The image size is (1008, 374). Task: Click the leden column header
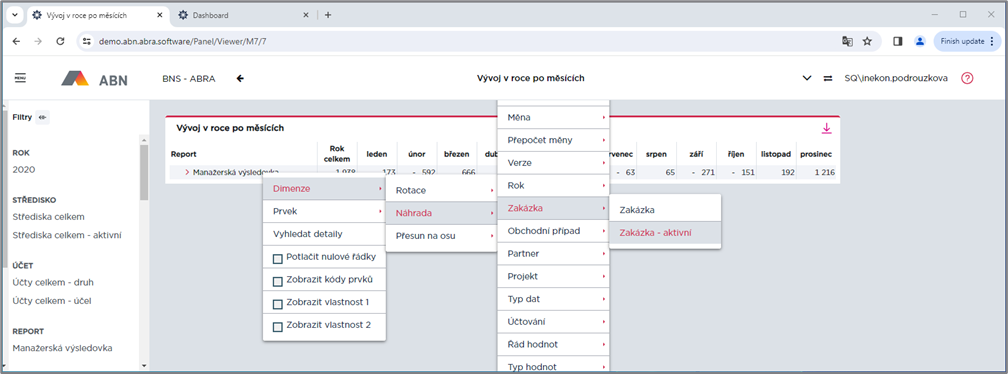pos(377,154)
